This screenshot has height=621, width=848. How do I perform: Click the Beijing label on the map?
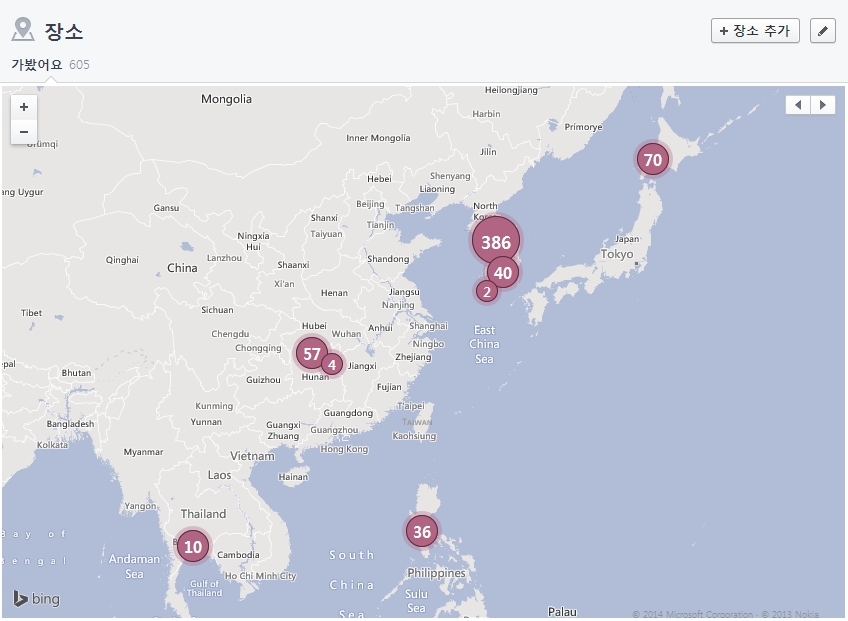coord(370,204)
